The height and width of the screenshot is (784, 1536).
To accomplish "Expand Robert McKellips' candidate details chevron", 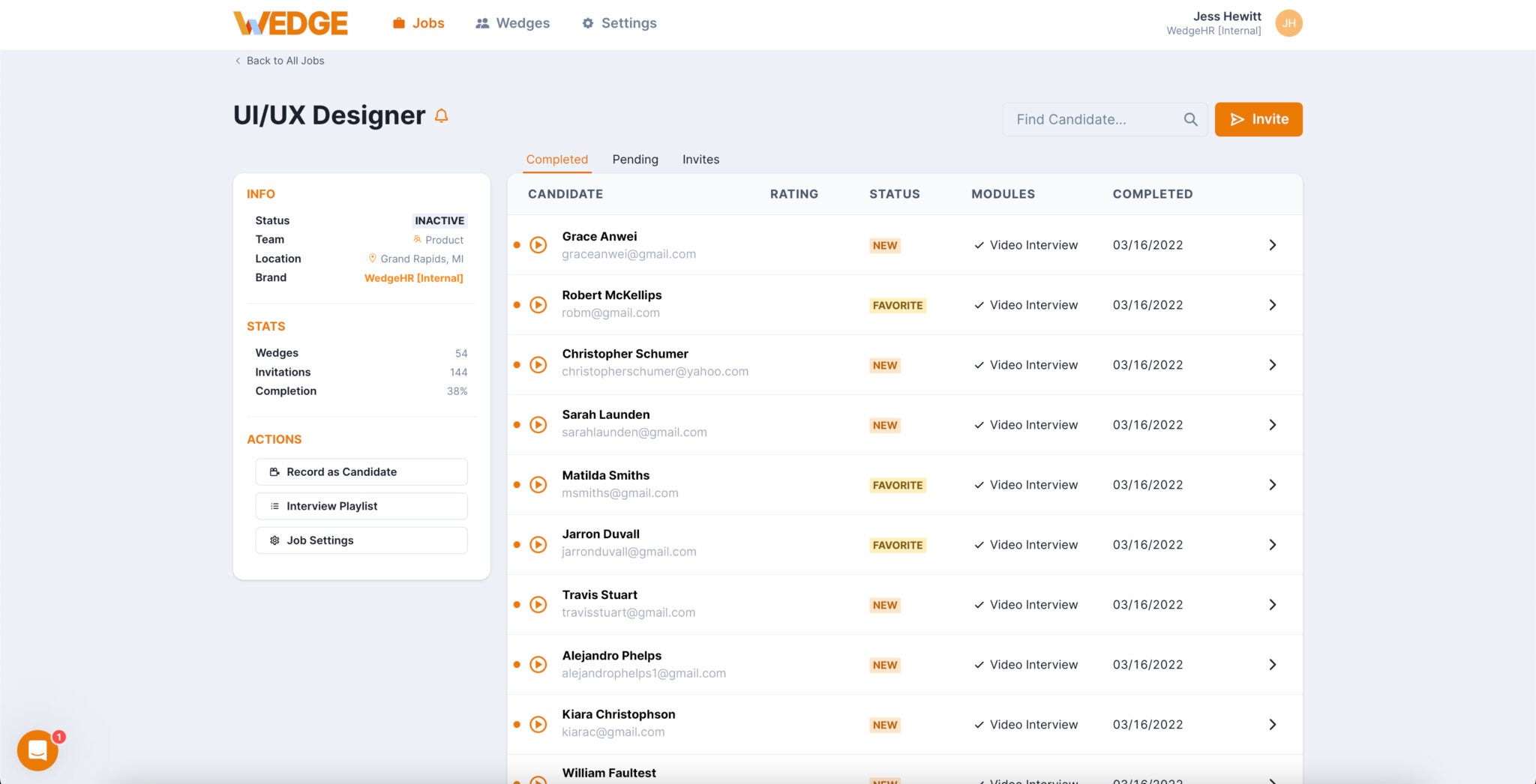I will coord(1272,304).
